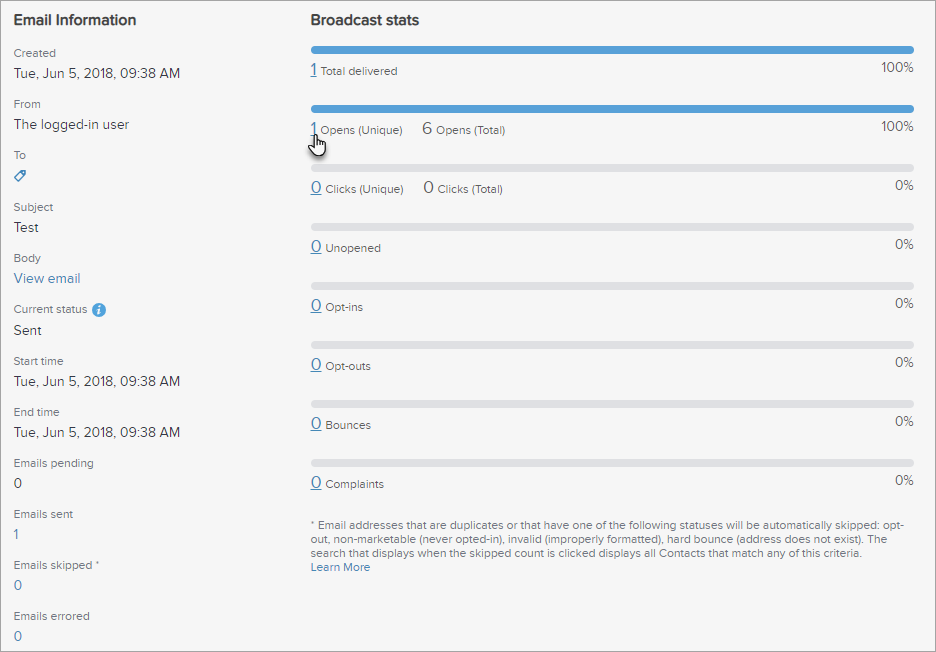Click the Unopened 0% percentage
936x652 pixels.
pos(904,245)
